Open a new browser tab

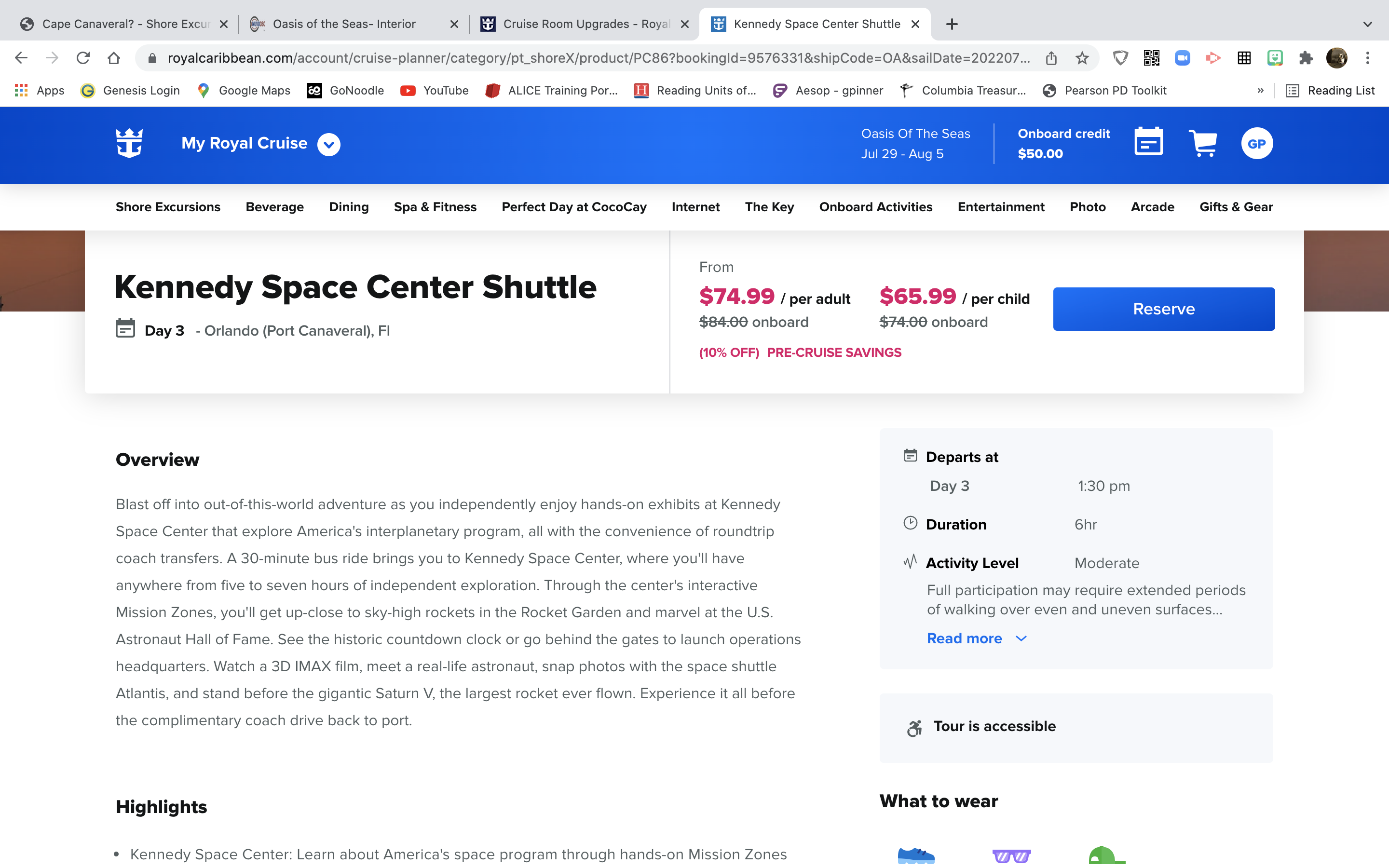[x=952, y=24]
